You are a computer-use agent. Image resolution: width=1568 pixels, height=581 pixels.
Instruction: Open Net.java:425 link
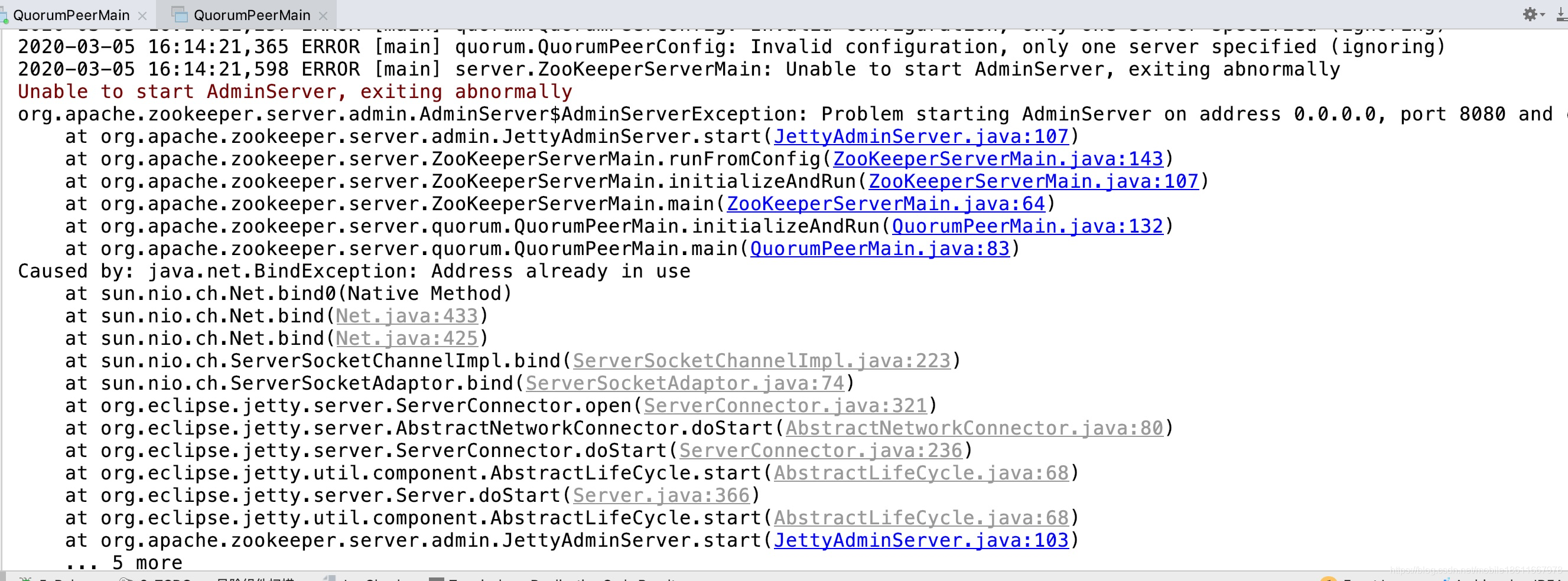tap(406, 338)
